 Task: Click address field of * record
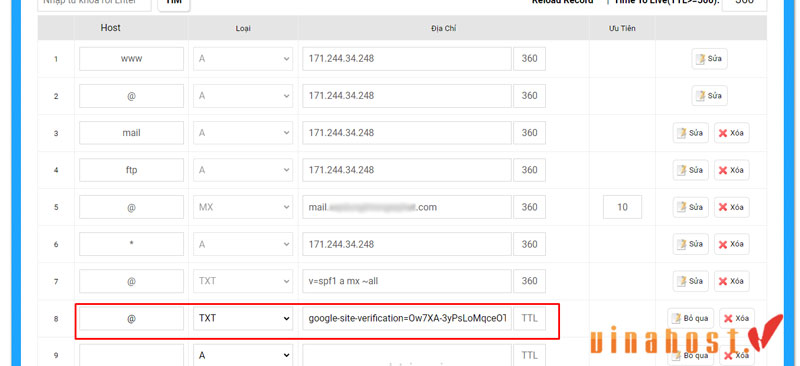pos(407,244)
